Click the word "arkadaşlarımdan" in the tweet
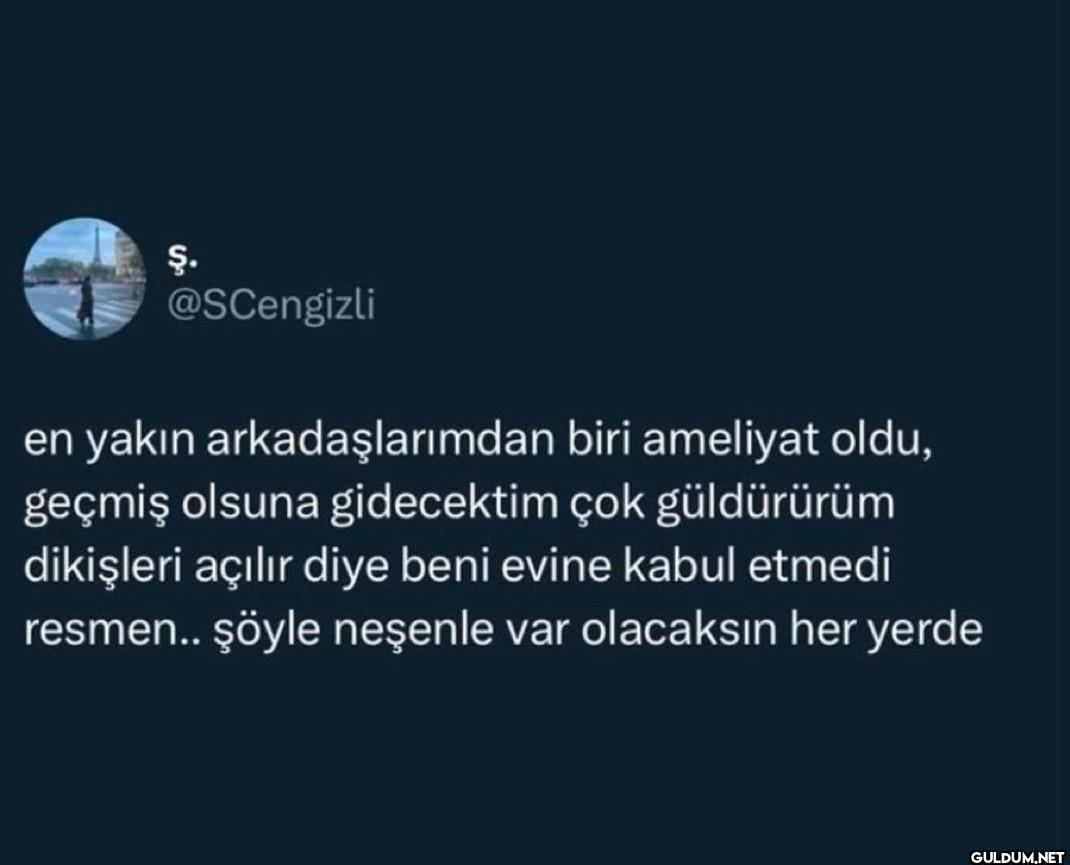 tap(381, 441)
